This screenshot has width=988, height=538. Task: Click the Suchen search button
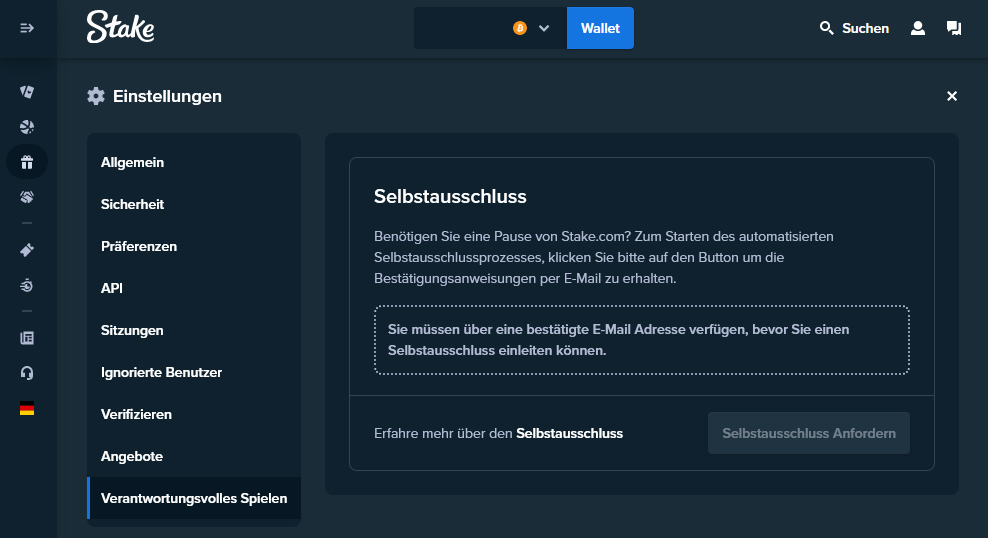(854, 28)
